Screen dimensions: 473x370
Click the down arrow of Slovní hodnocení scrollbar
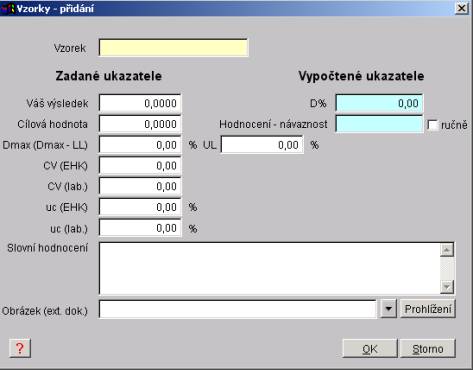tap(447, 287)
